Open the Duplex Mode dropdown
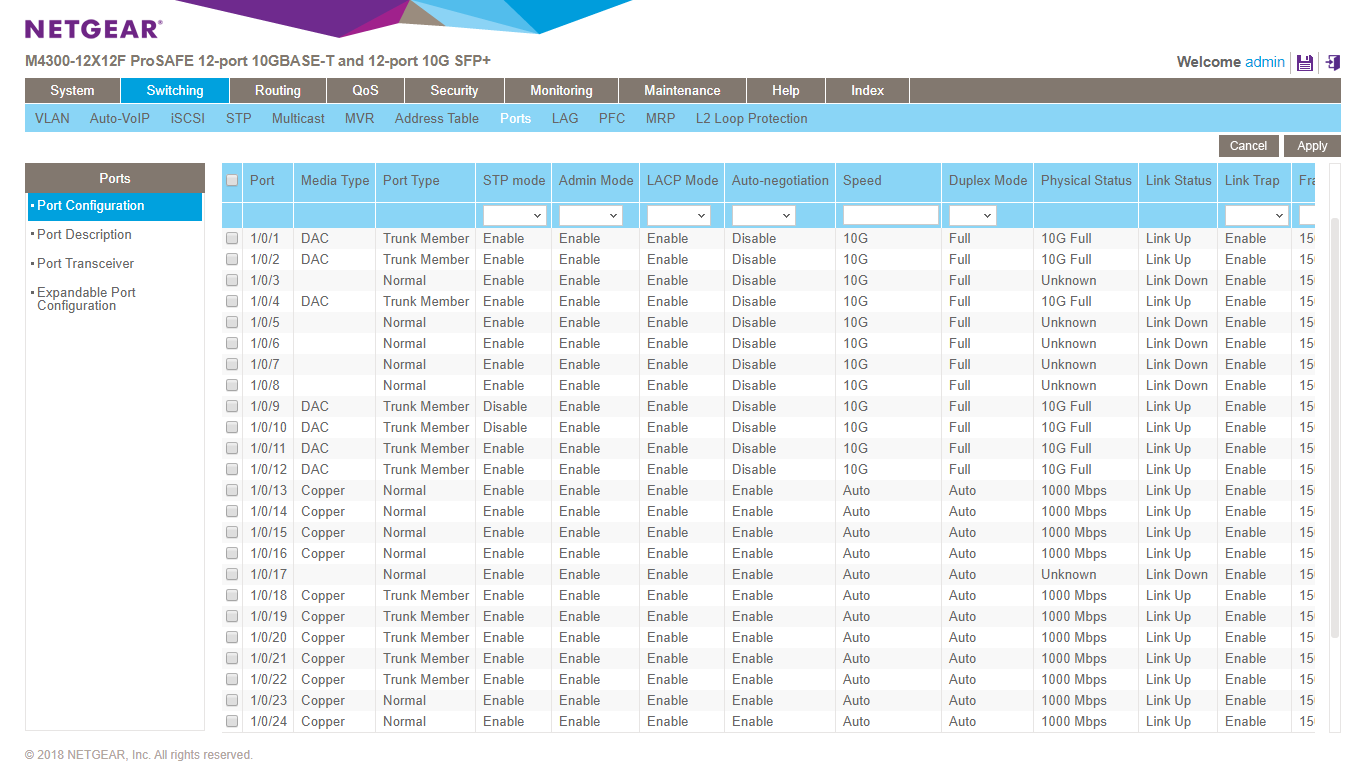Screen dimensions: 1366x768 pos(973,215)
